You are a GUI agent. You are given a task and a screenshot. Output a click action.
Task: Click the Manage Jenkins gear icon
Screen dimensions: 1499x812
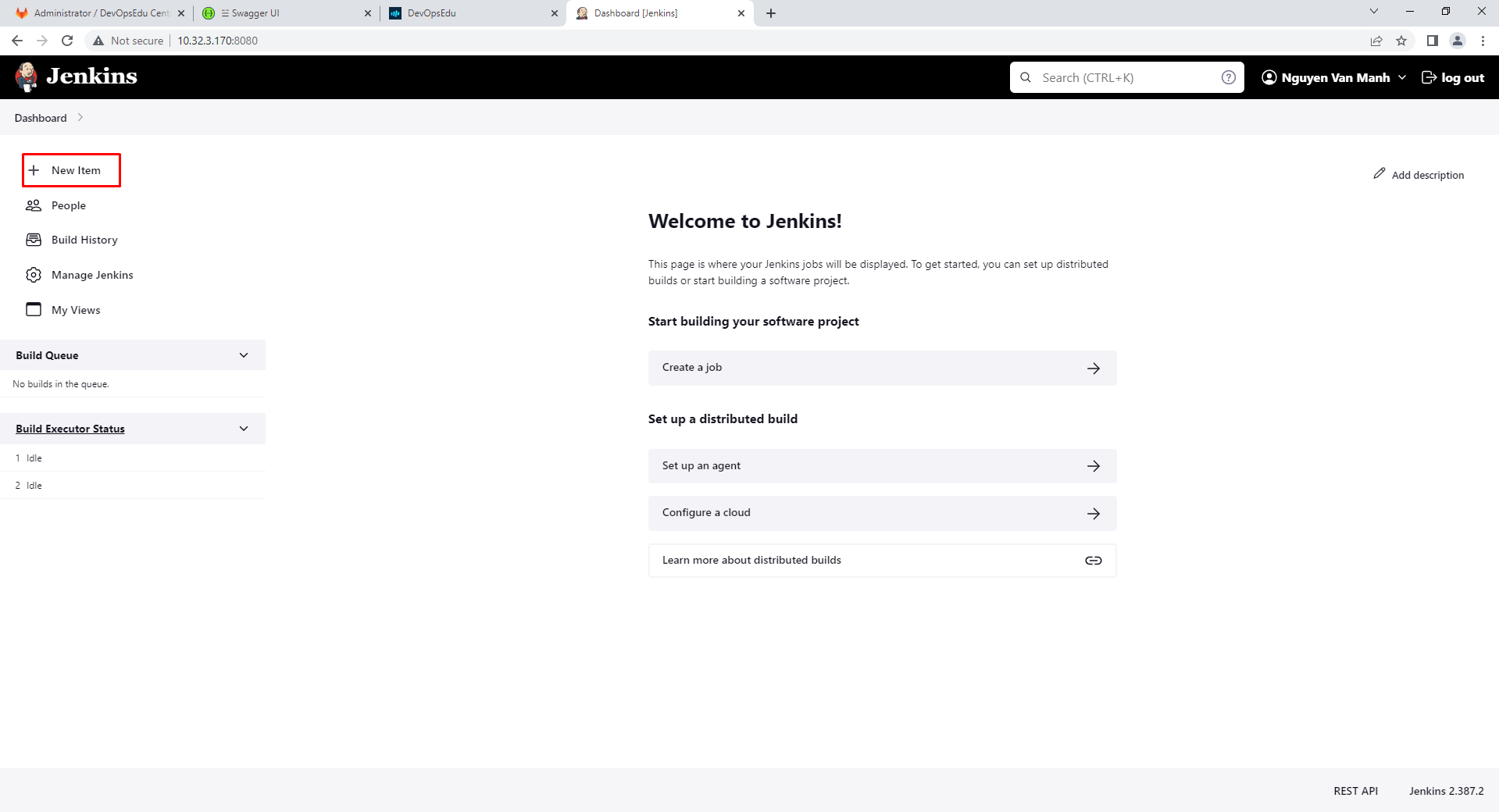pyautogui.click(x=34, y=275)
